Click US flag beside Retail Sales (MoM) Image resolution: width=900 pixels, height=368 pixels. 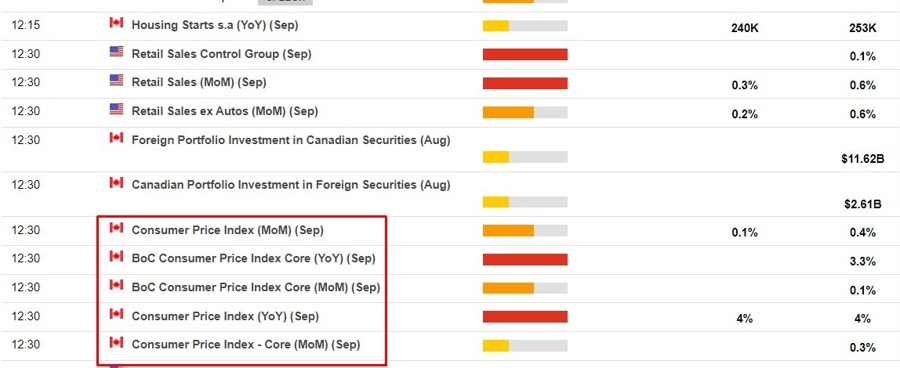[117, 80]
